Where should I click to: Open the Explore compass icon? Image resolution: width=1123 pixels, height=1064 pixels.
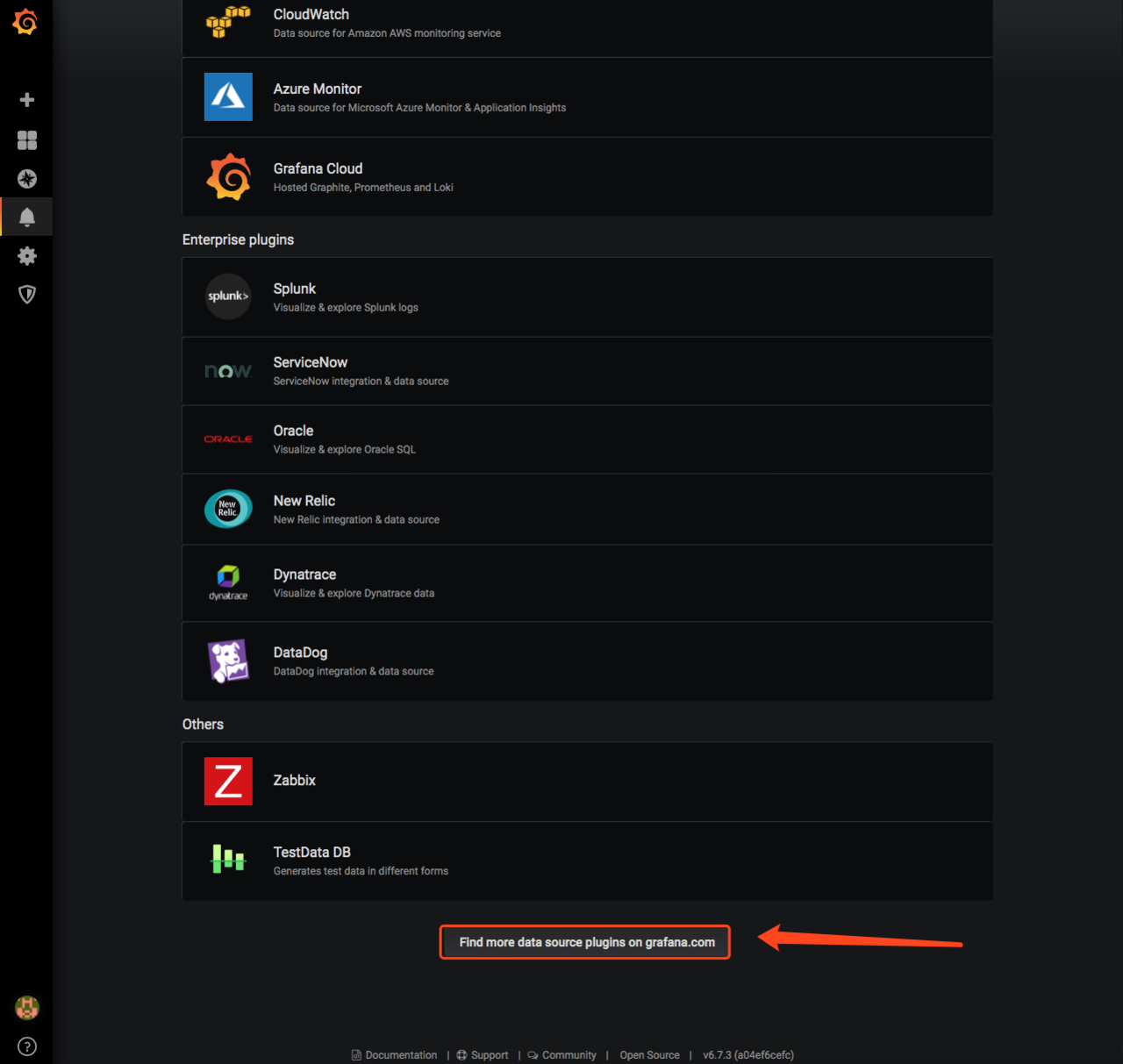tap(27, 179)
